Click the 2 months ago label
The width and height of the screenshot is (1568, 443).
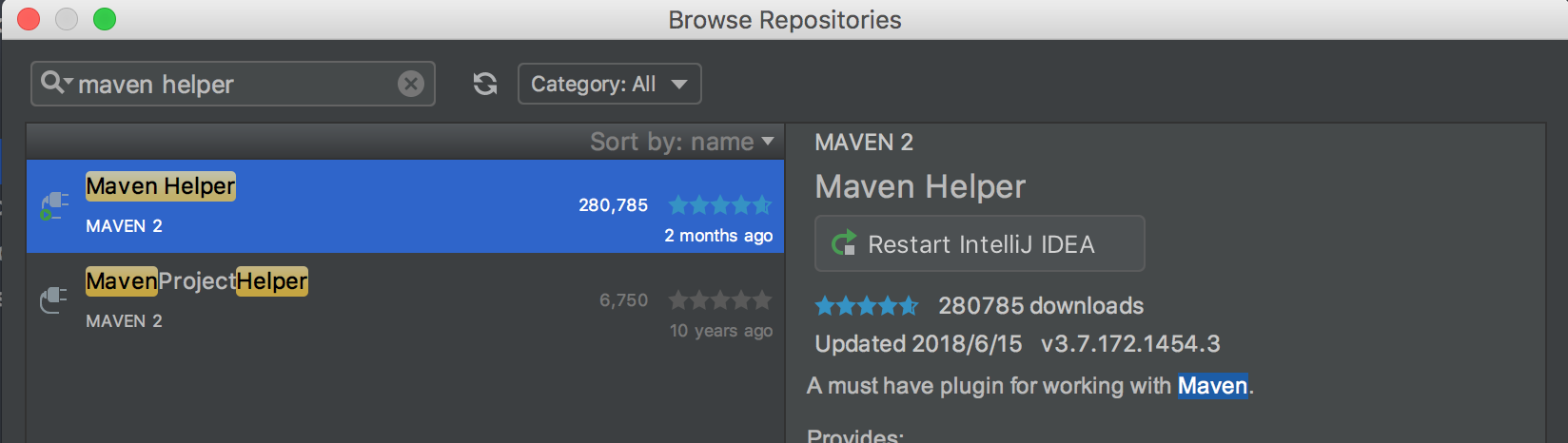click(718, 236)
